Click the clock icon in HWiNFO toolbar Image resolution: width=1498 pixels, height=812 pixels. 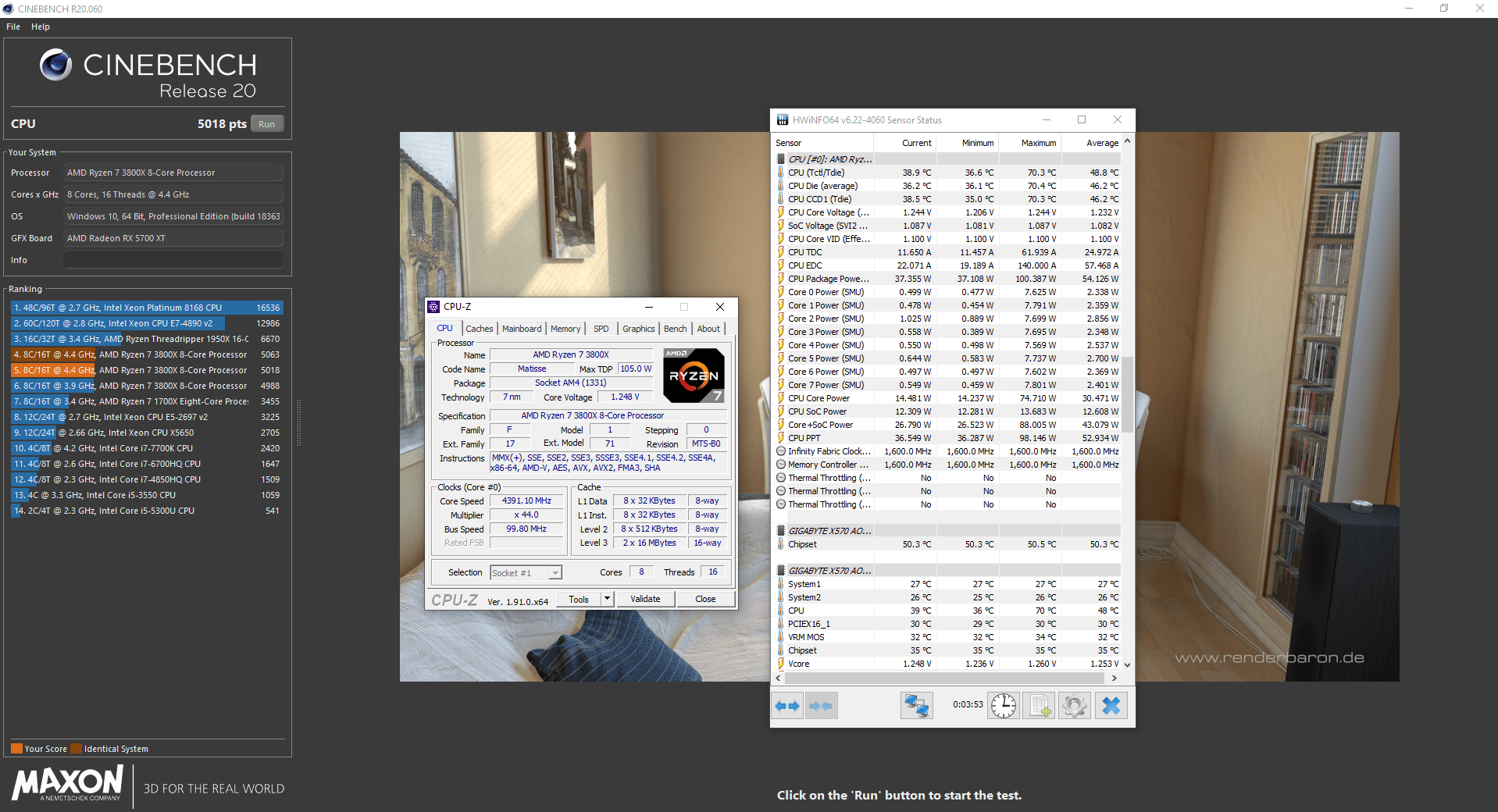click(1002, 705)
